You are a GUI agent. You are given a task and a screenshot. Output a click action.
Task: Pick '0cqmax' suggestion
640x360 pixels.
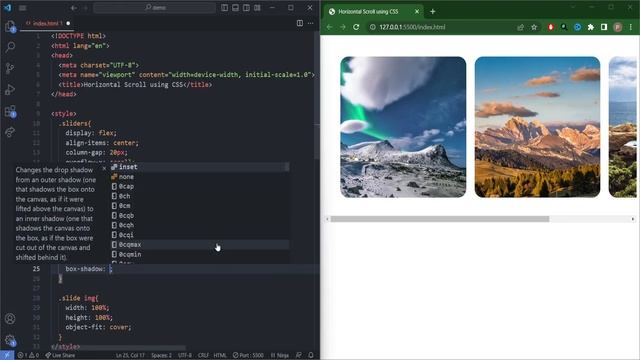coord(200,244)
